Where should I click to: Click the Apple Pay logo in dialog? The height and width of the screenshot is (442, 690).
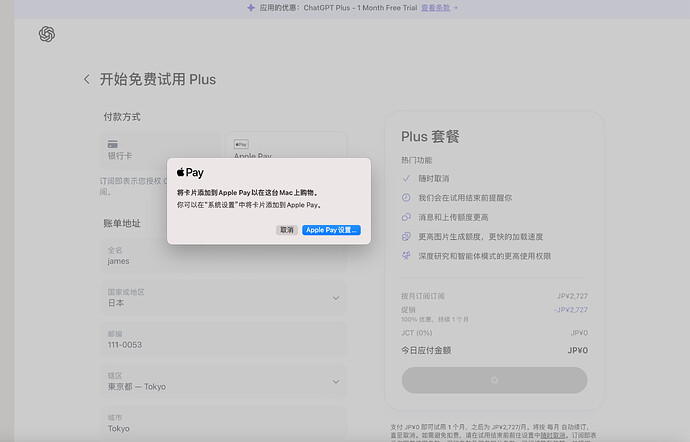pyautogui.click(x=190, y=173)
